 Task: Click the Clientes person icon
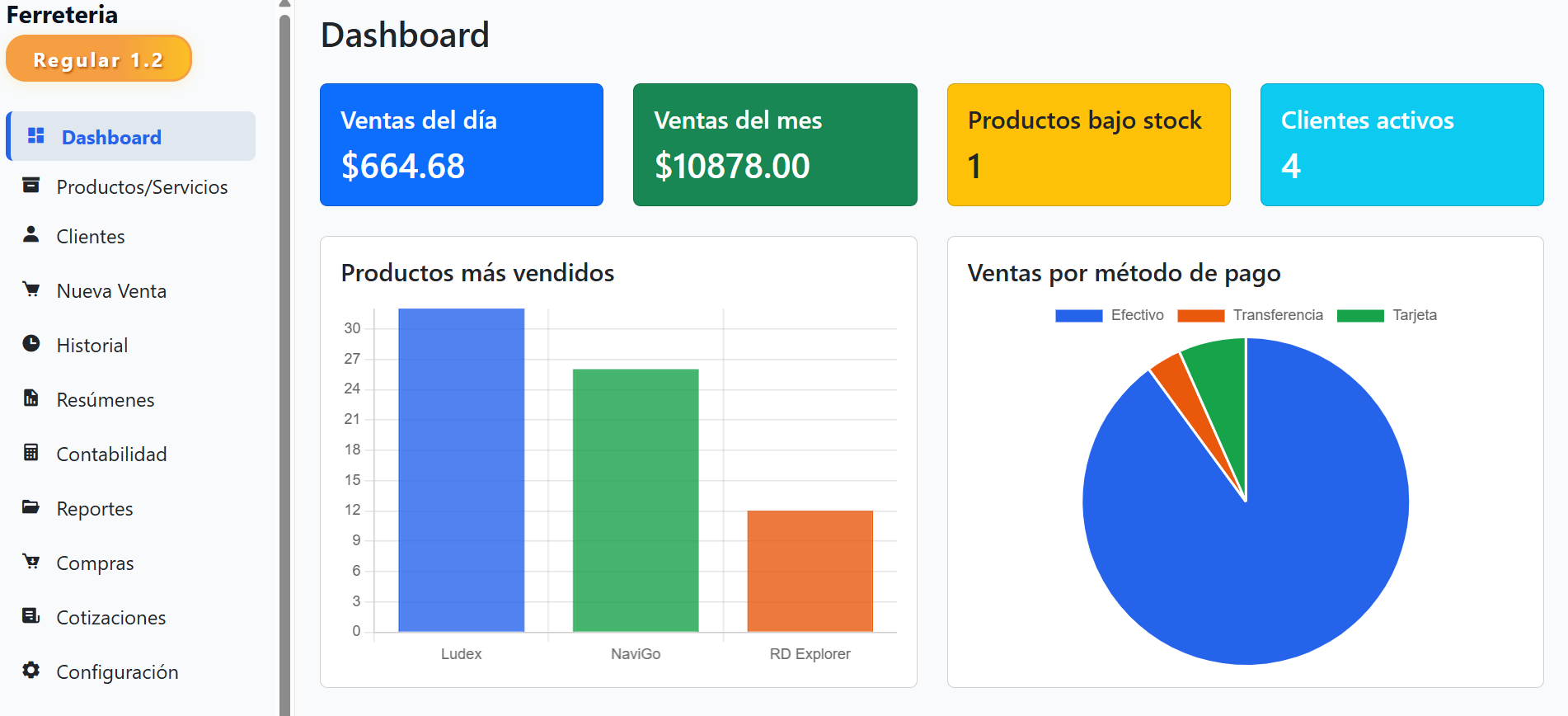[31, 235]
